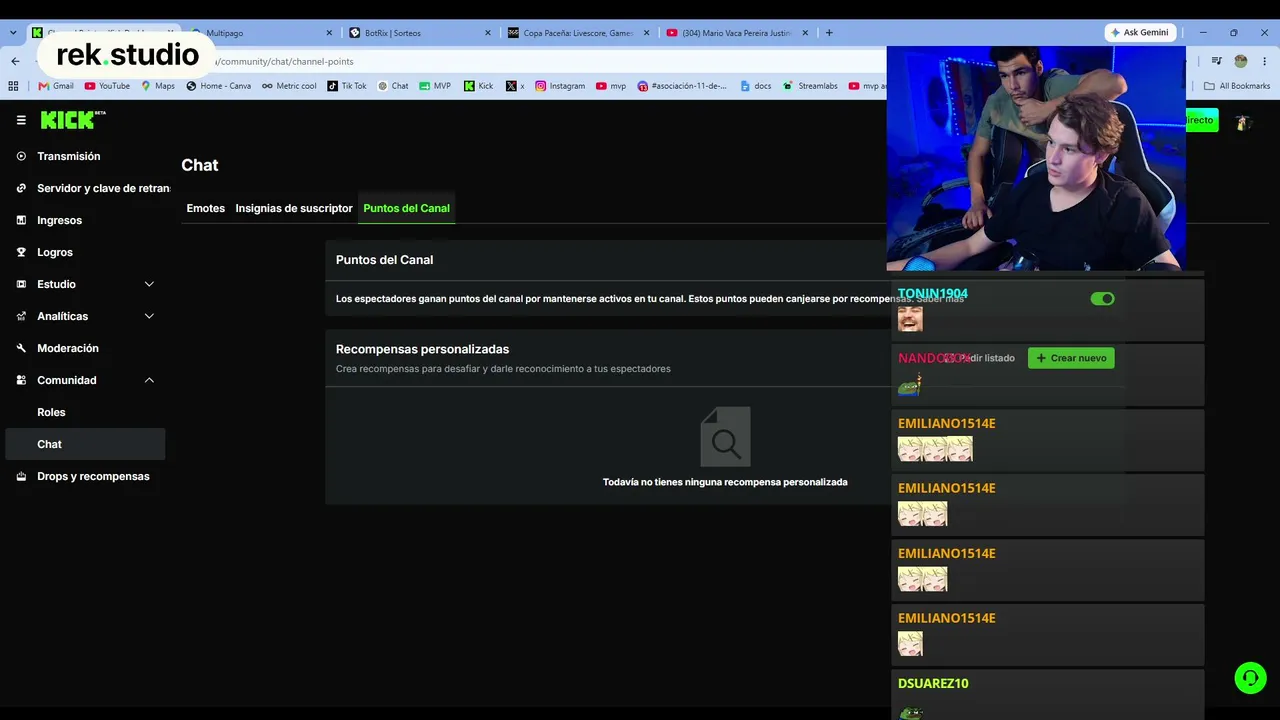Open the MVP bookmark with green icon
The width and height of the screenshot is (1280, 720).
(x=435, y=86)
